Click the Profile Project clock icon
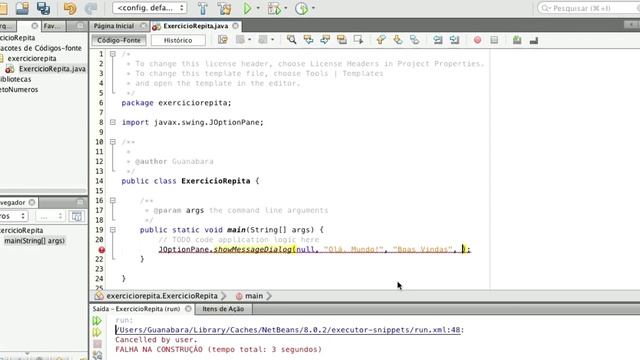The width and height of the screenshot is (640, 360). [301, 8]
